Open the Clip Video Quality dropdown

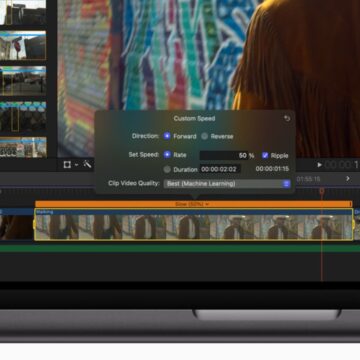pos(227,184)
